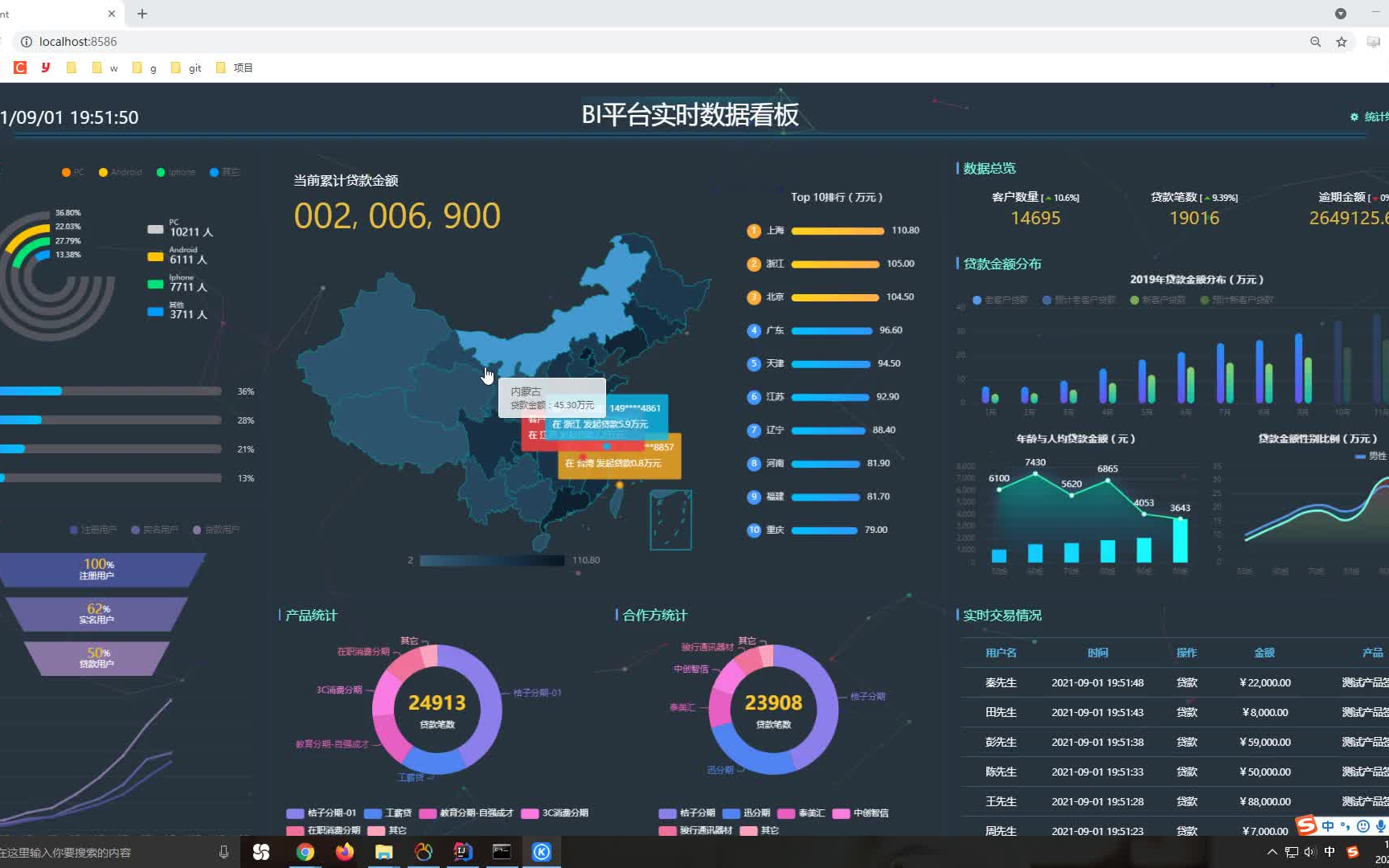Click the 24913 product donut center
1389x868 pixels.
point(437,708)
